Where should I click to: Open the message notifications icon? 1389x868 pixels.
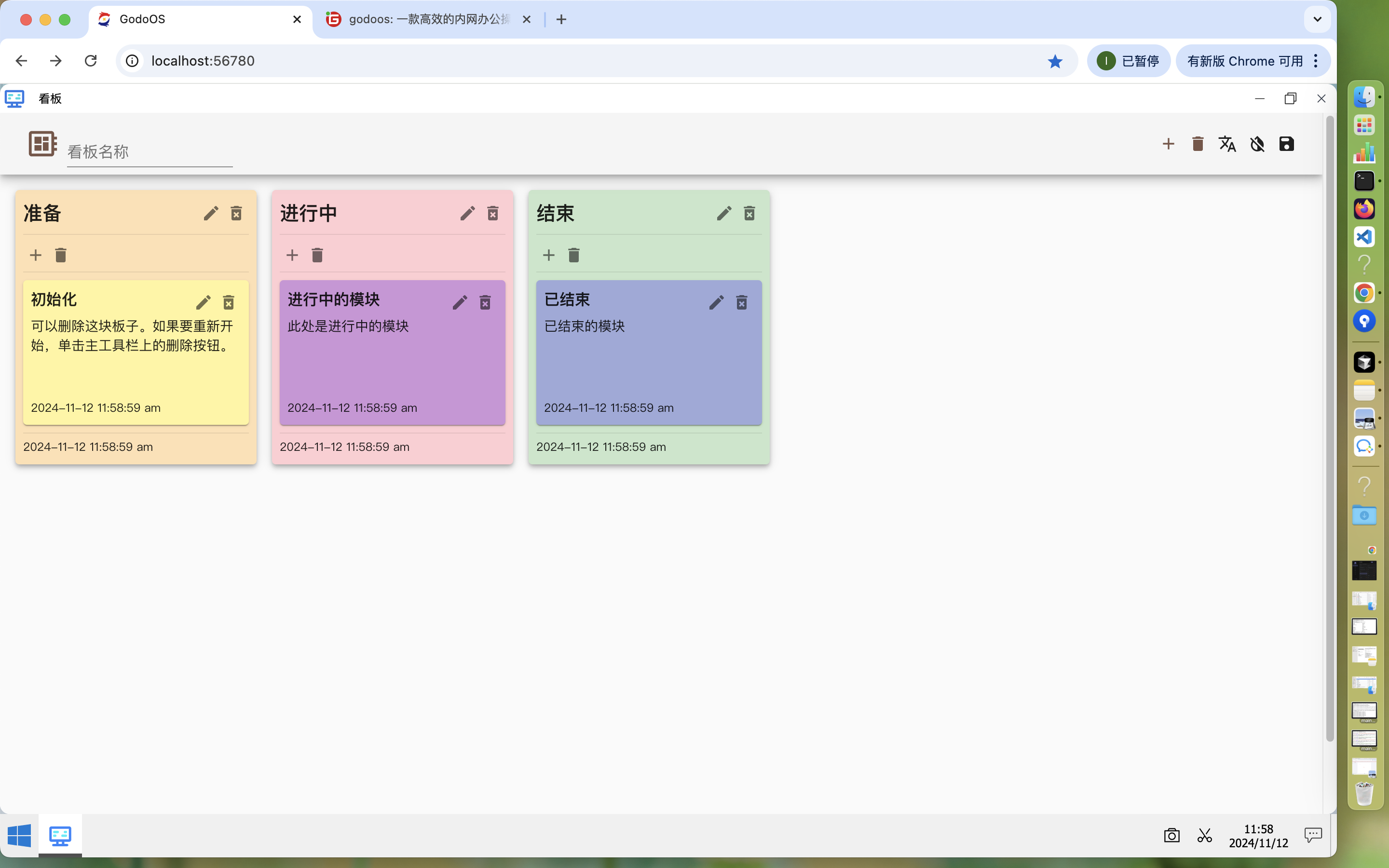[1313, 835]
